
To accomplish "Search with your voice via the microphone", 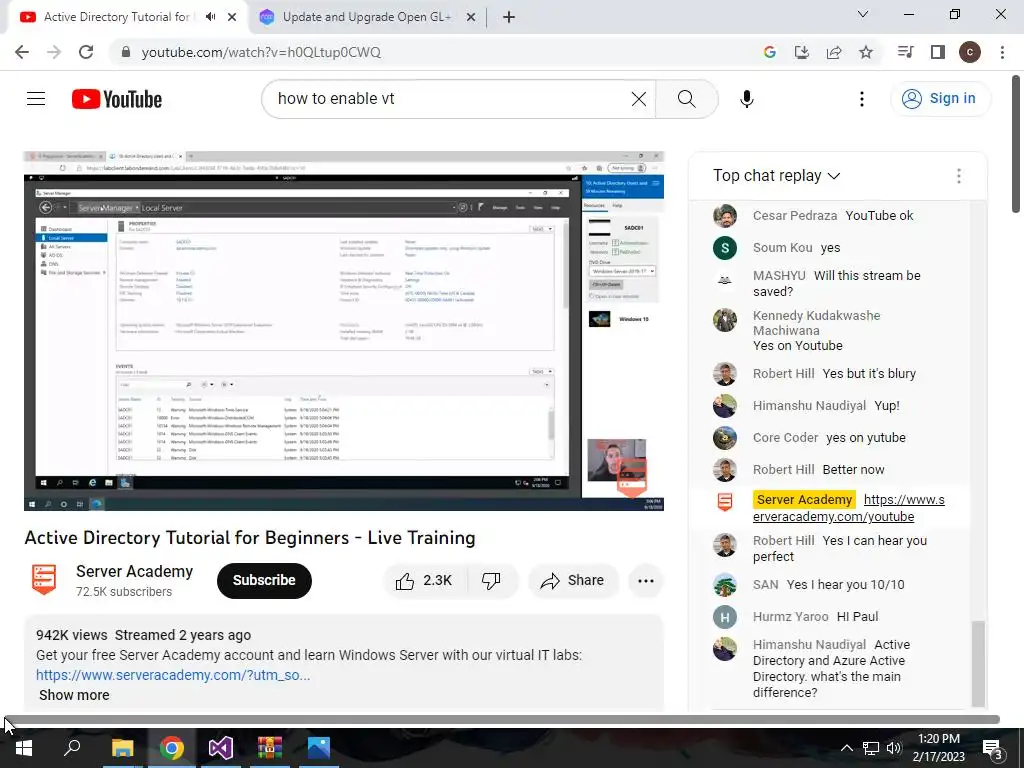I will (747, 99).
